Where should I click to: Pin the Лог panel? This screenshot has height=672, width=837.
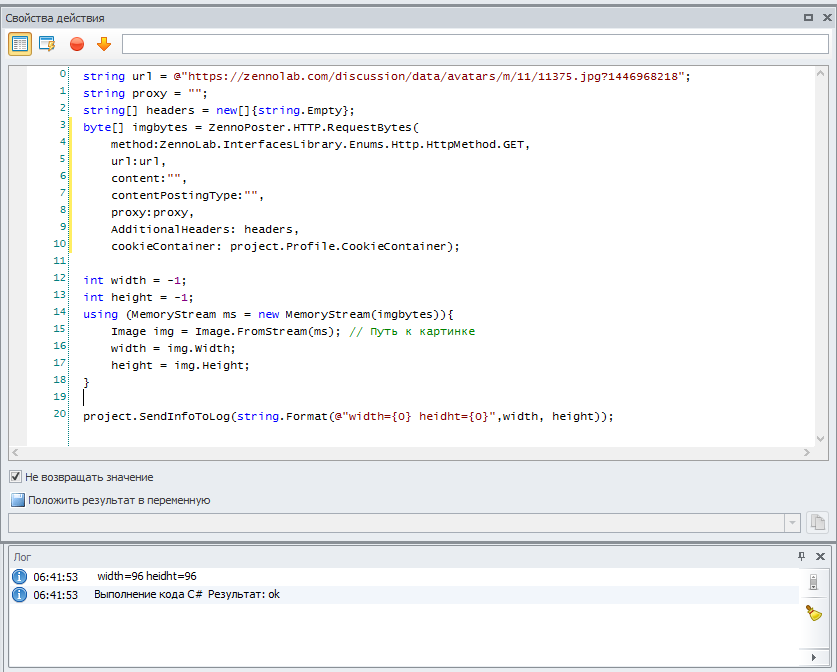click(801, 556)
